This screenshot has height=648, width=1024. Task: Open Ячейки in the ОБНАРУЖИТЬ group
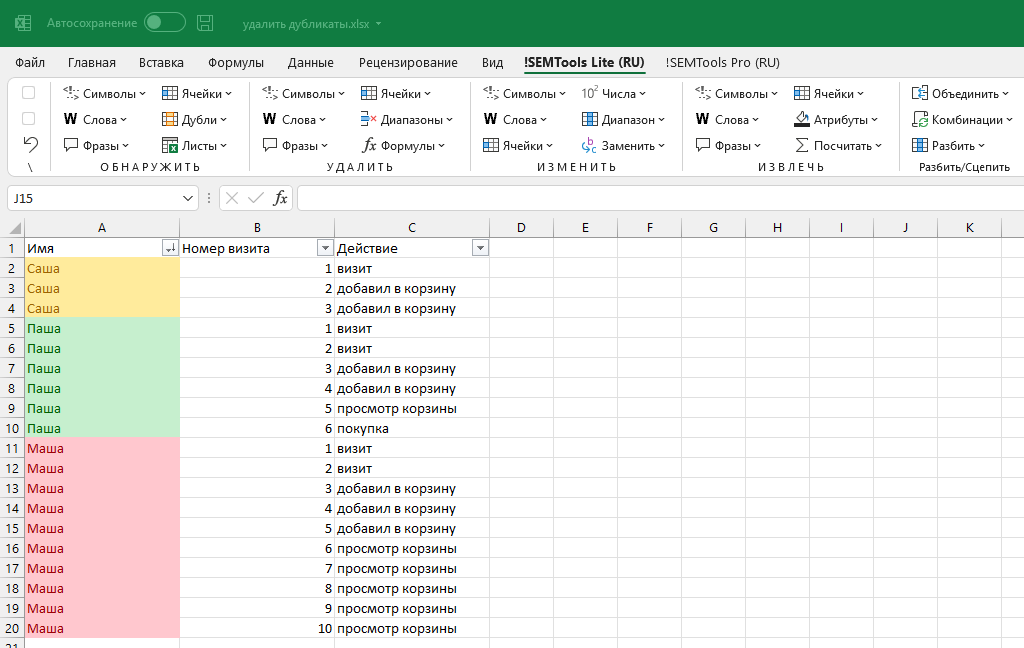tap(197, 93)
